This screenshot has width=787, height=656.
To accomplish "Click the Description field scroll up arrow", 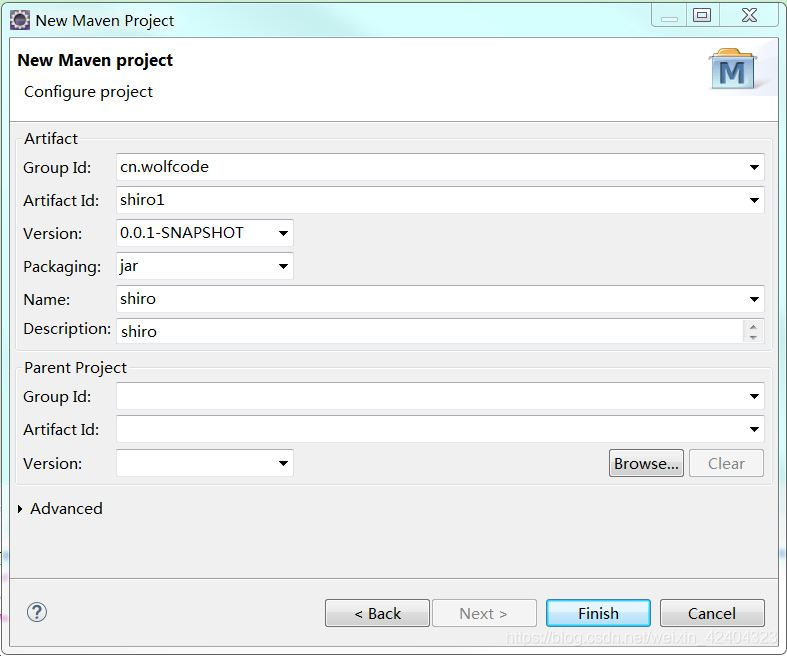I will pyautogui.click(x=753, y=326).
